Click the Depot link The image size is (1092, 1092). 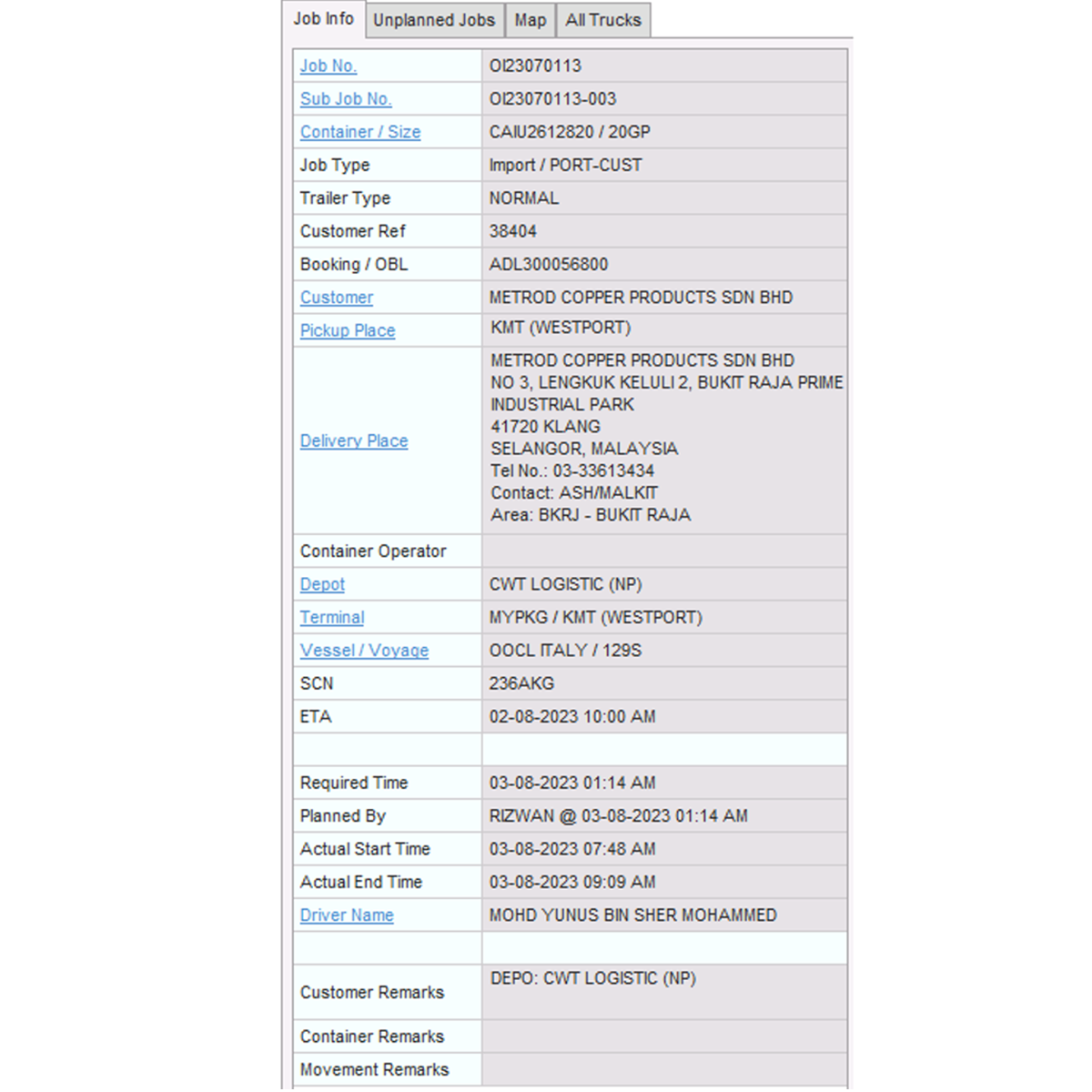(x=322, y=584)
